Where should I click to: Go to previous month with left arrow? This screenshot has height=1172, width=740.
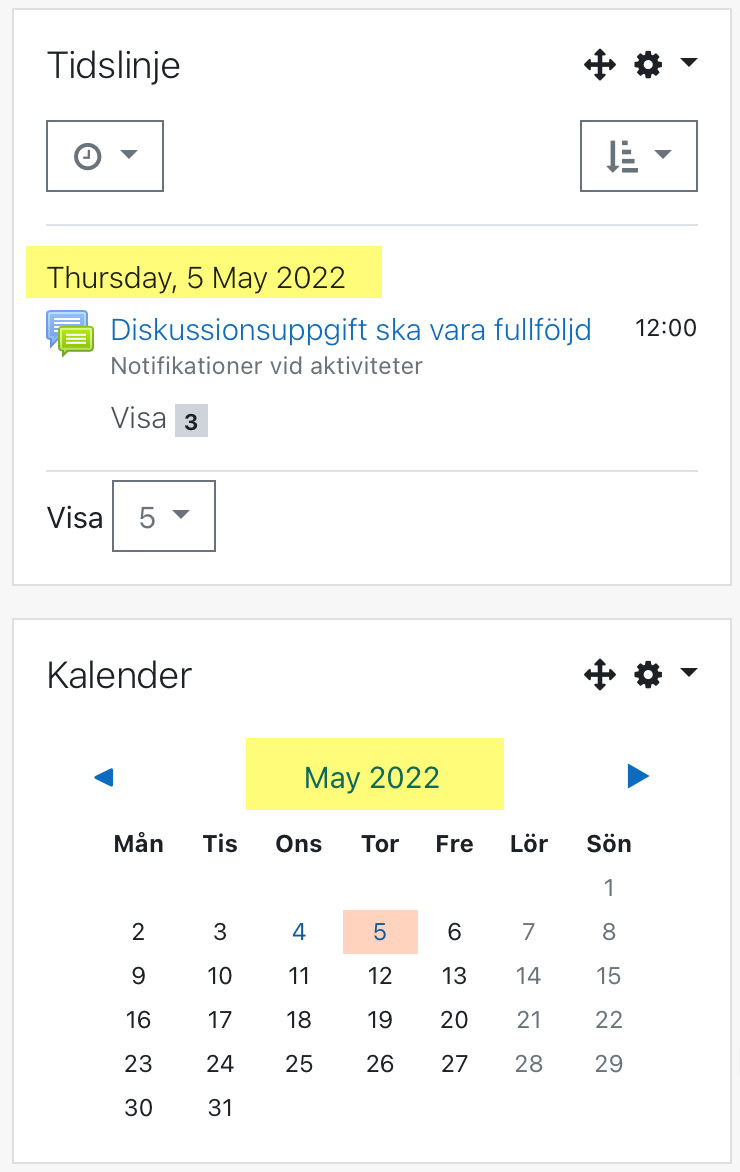click(104, 777)
